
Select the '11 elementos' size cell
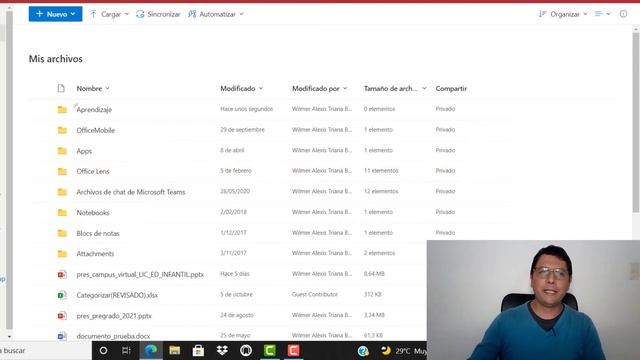click(381, 171)
